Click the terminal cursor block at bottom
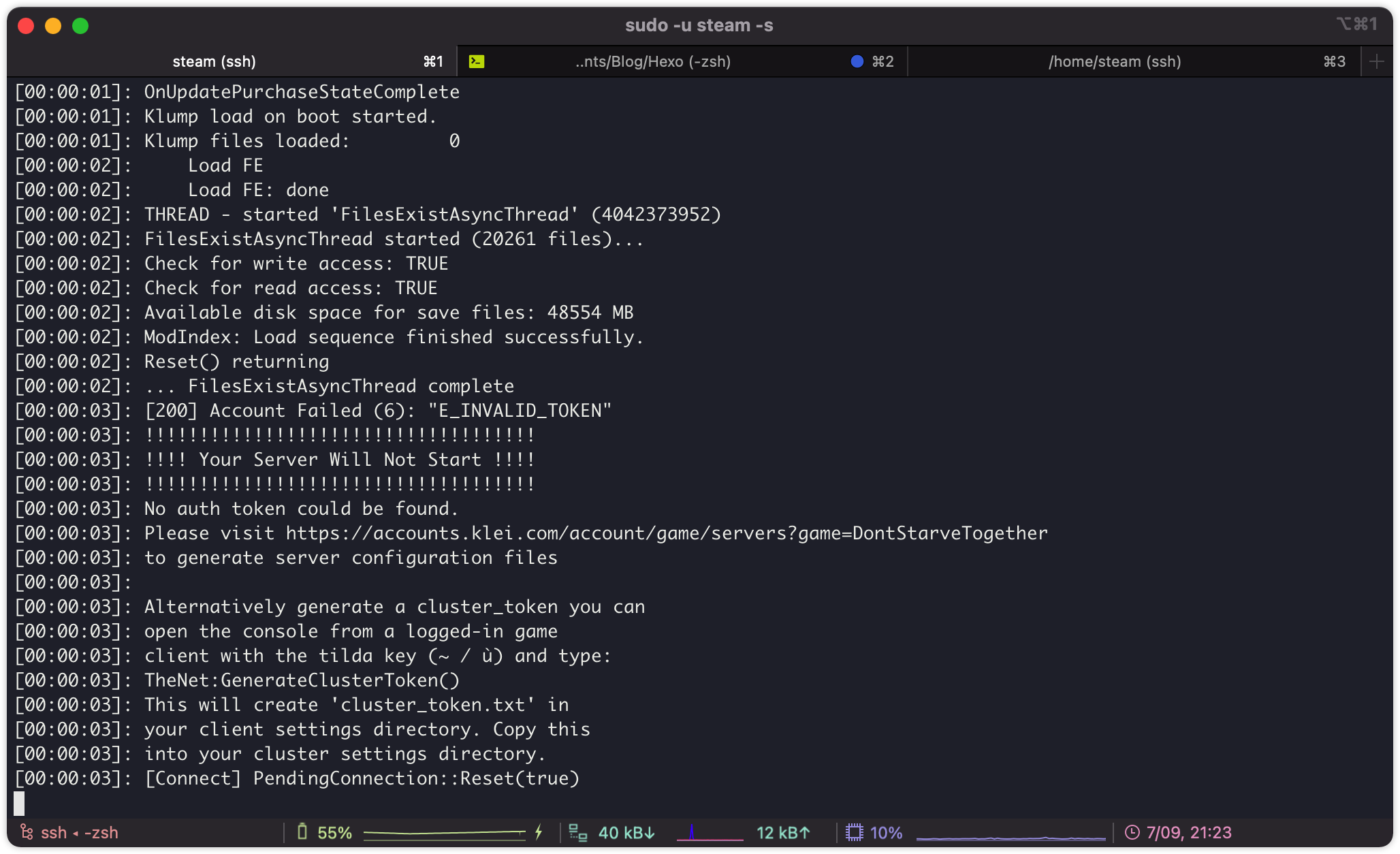 [x=19, y=803]
